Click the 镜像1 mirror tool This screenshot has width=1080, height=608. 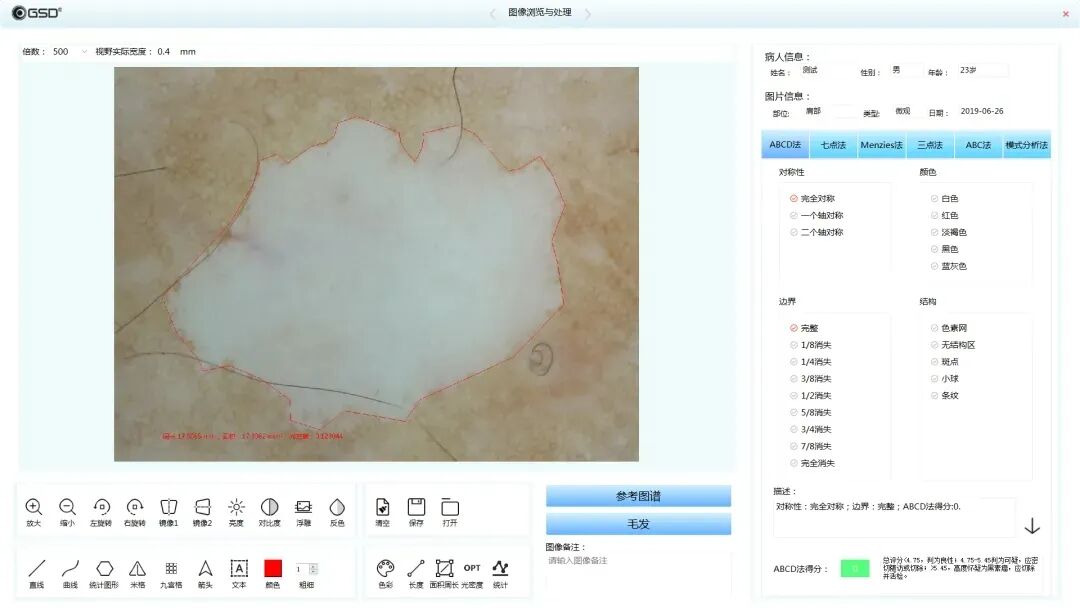click(169, 509)
